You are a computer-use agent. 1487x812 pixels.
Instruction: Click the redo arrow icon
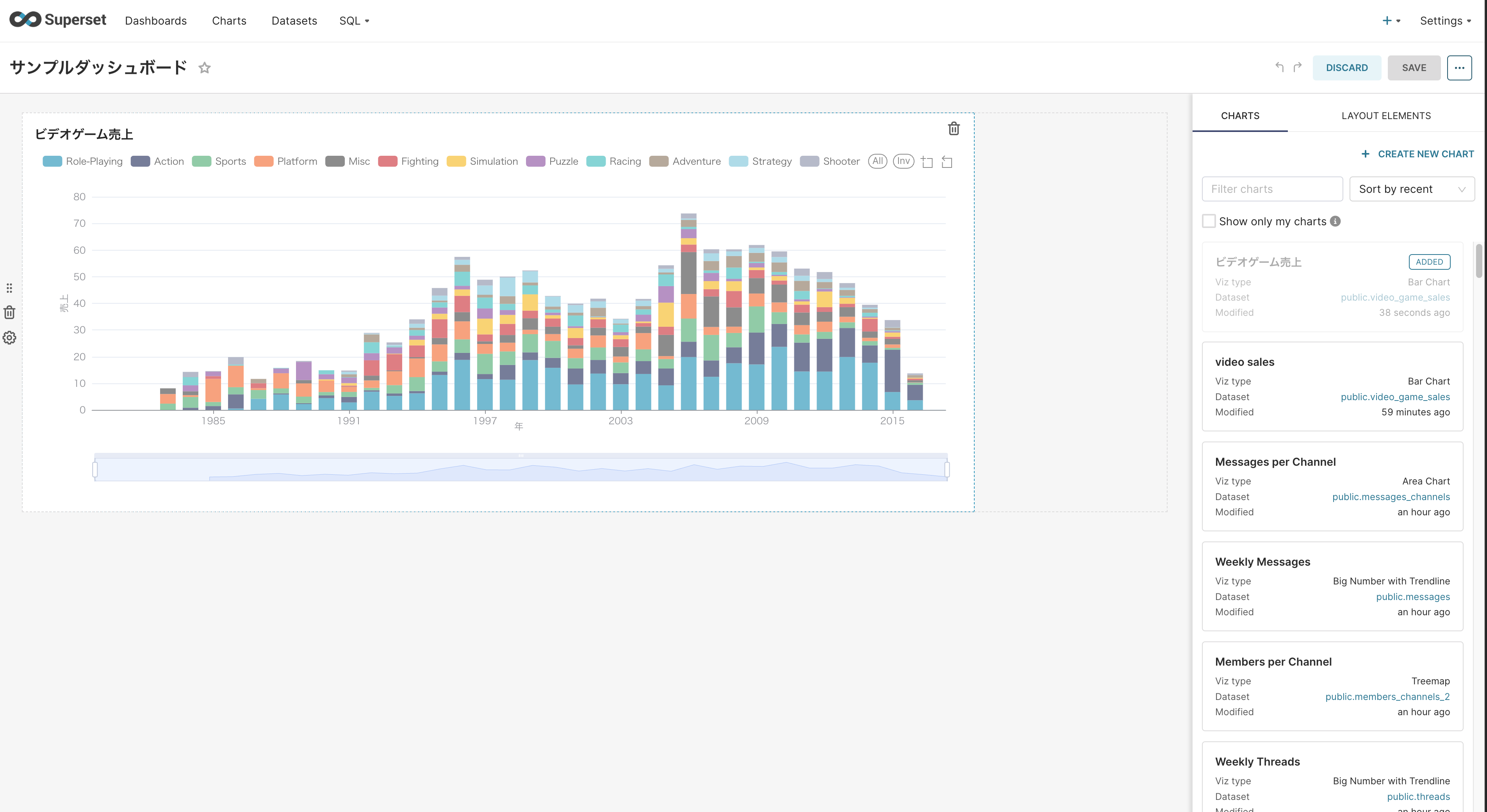click(1298, 68)
